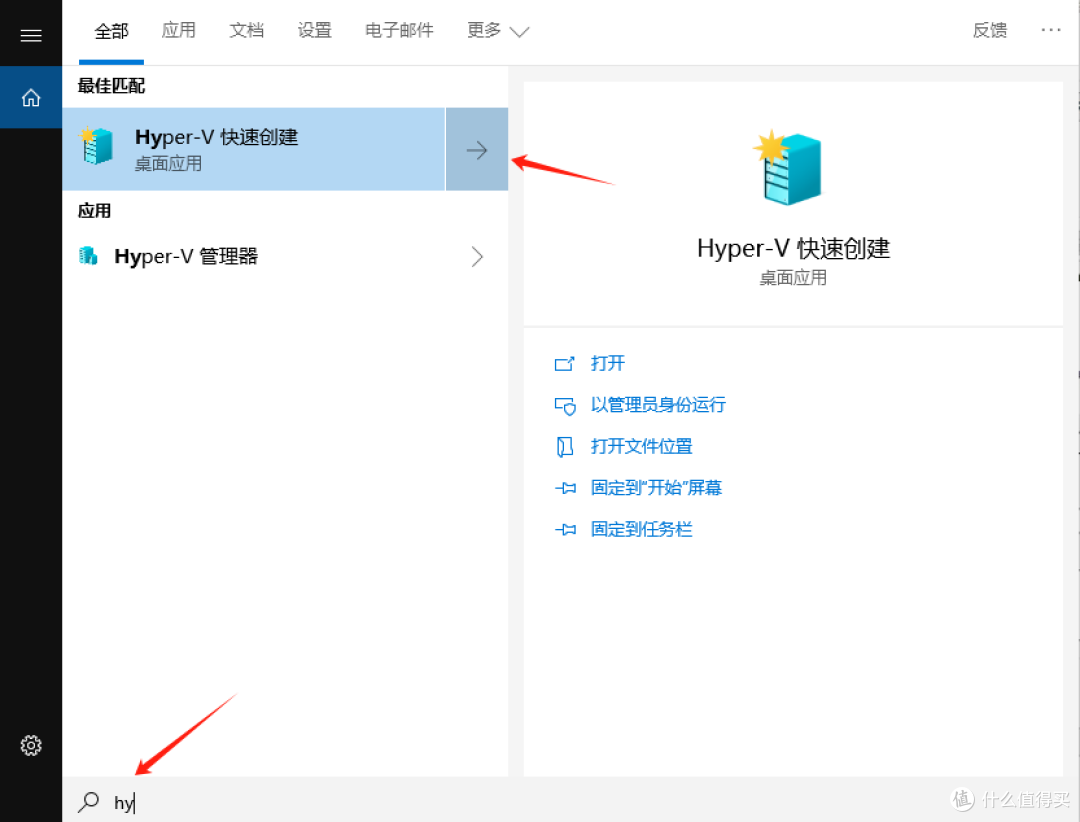Viewport: 1080px width, 822px height.
Task: Click 打开文件位置 link
Action: point(641,446)
